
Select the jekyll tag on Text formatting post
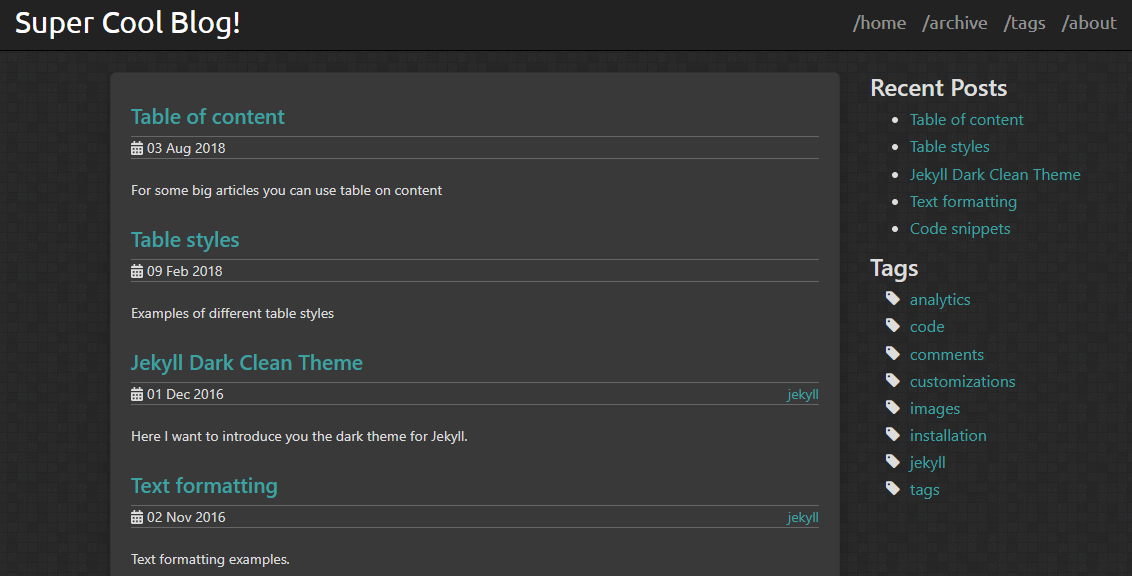coord(803,518)
